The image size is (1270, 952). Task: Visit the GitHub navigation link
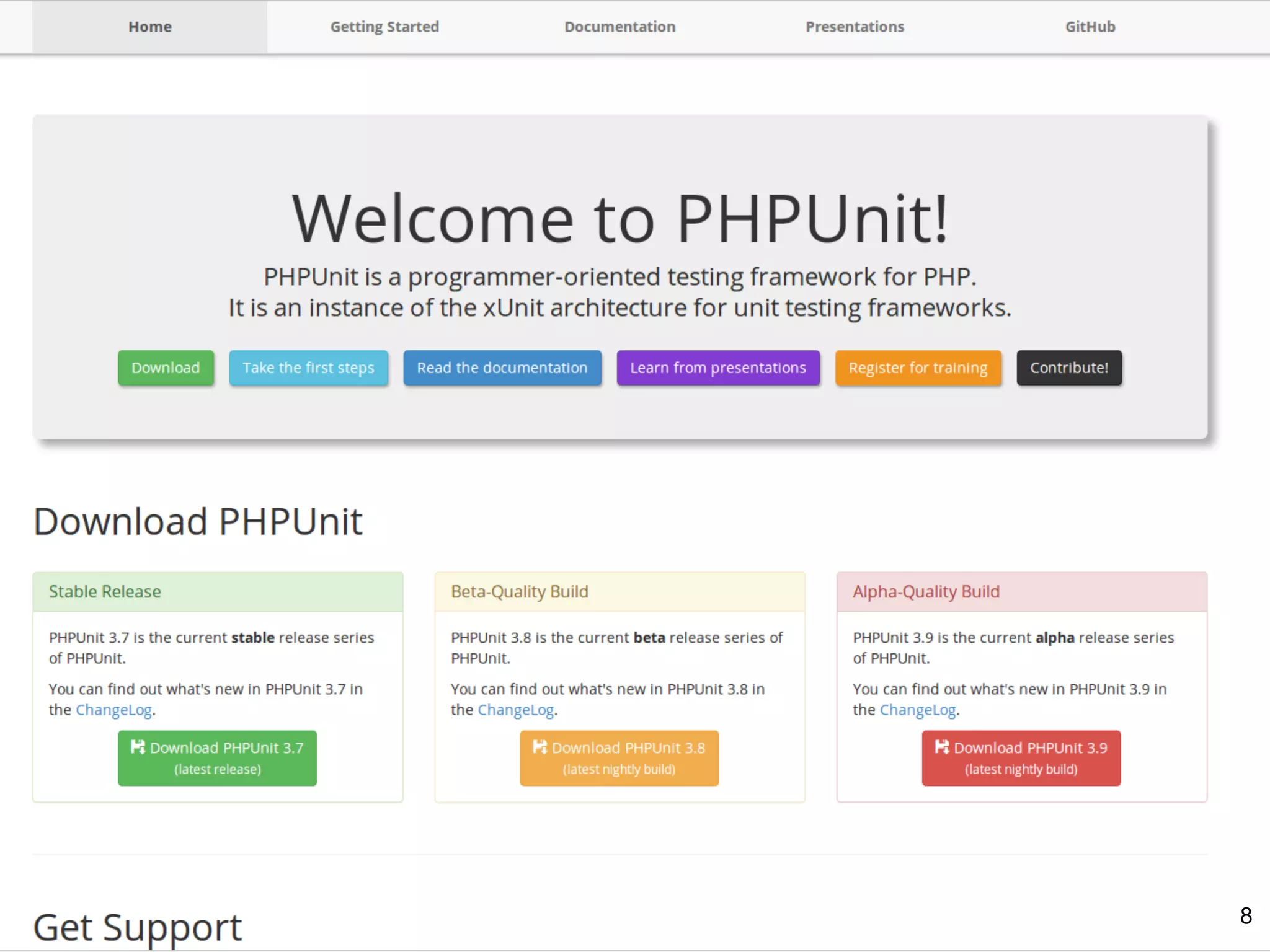(1090, 27)
